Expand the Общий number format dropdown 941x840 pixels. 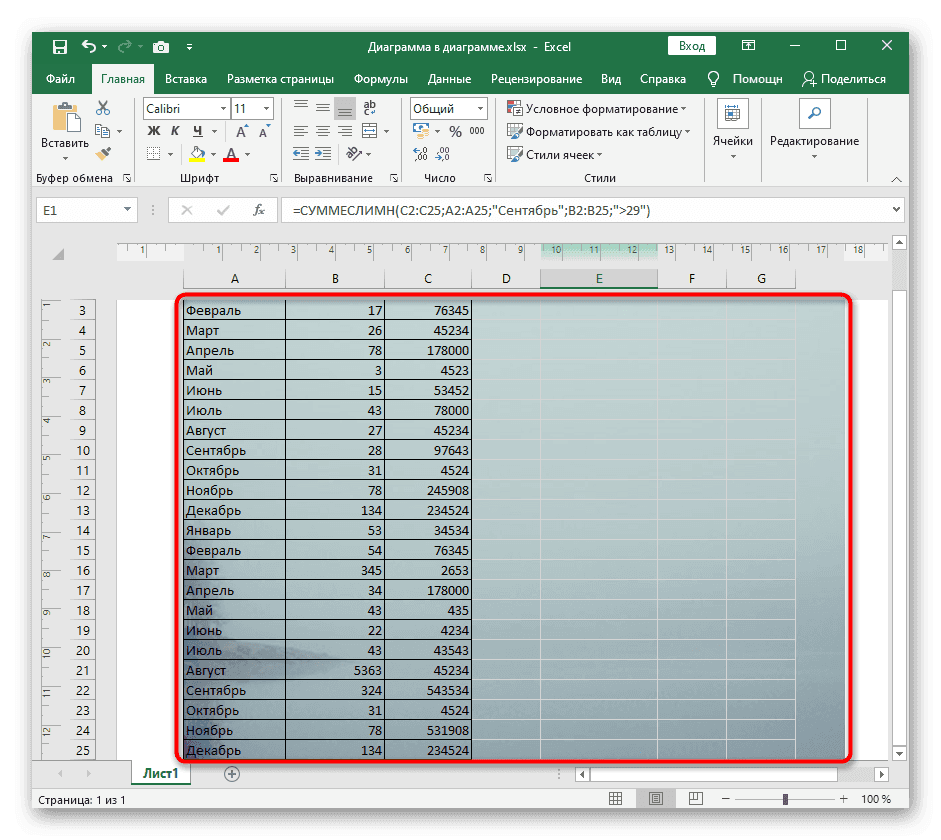(479, 109)
